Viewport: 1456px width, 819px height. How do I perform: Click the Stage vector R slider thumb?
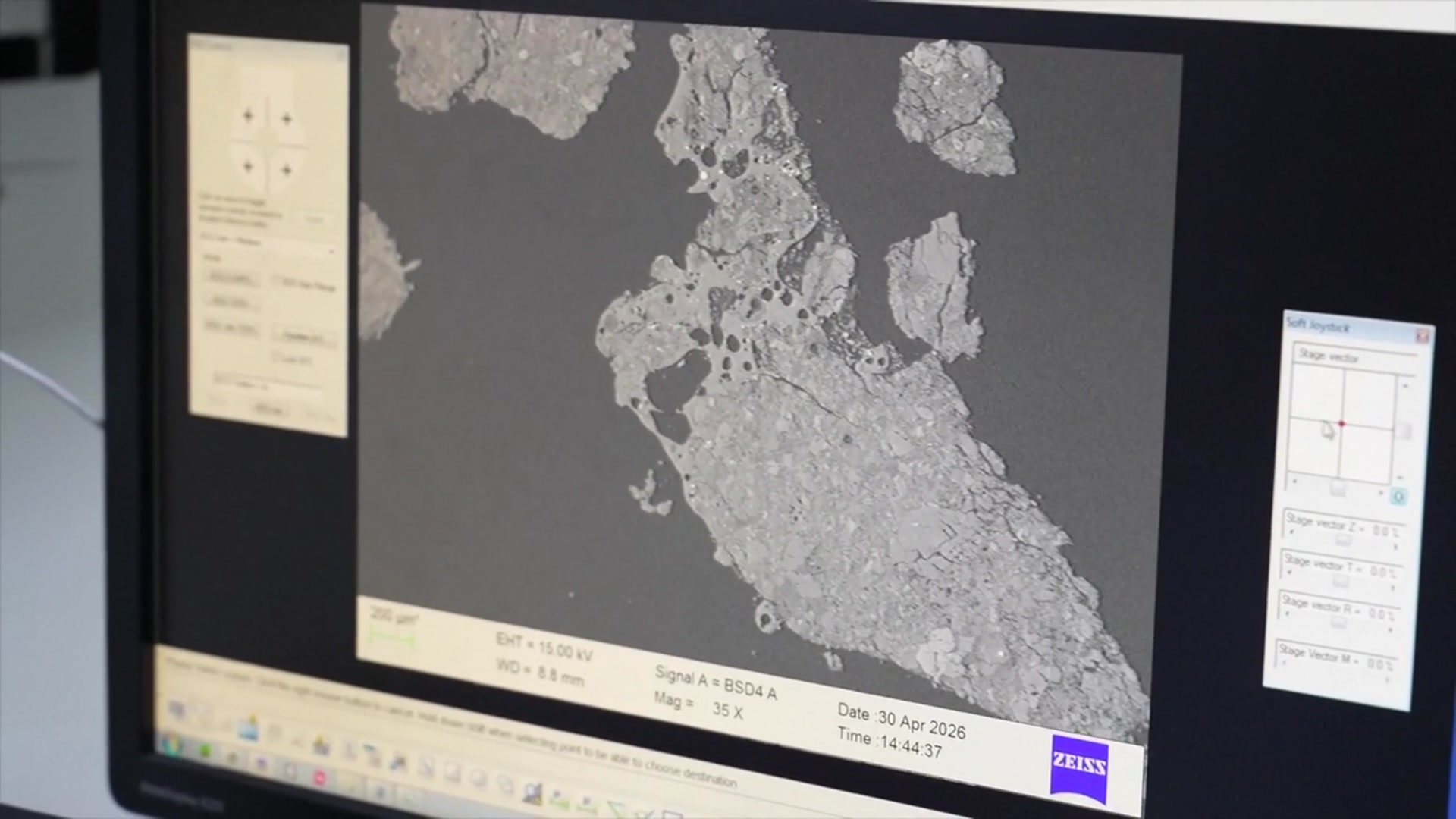(1338, 623)
